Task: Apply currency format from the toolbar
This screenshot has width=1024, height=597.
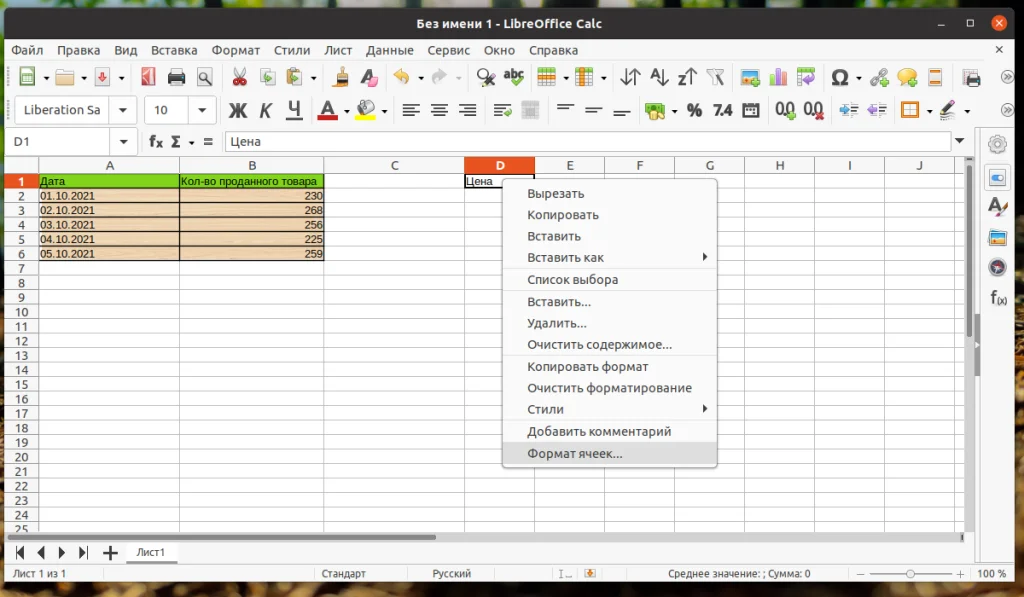Action: (654, 111)
